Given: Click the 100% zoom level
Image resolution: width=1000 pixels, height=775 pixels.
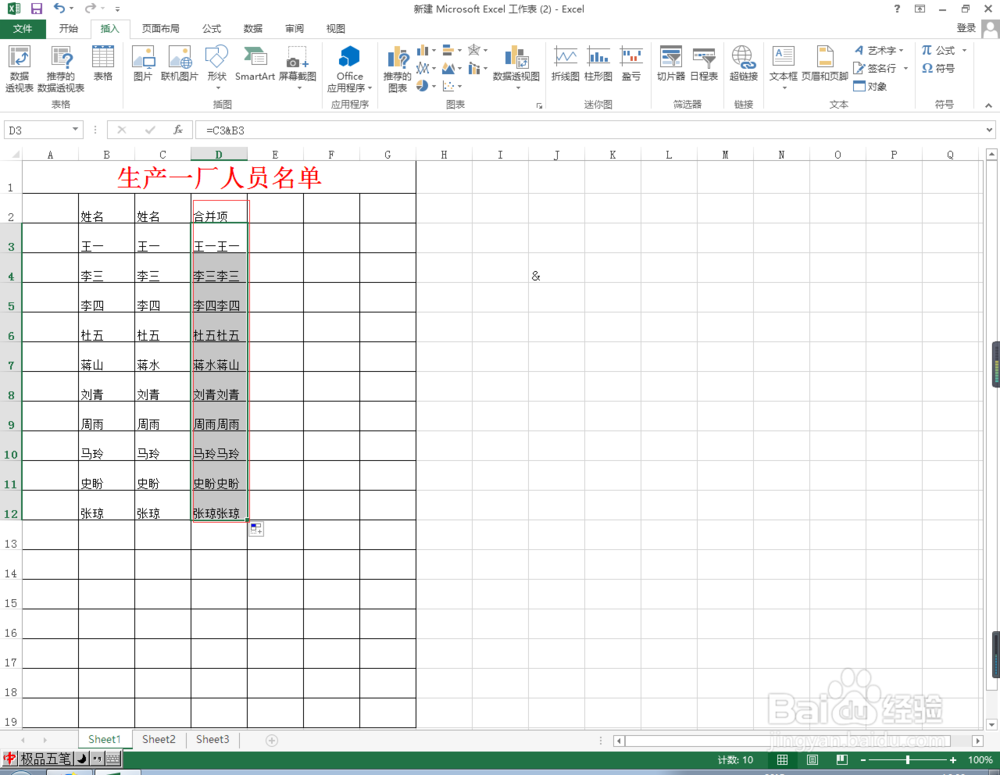Looking at the screenshot, I should pyautogui.click(x=980, y=759).
